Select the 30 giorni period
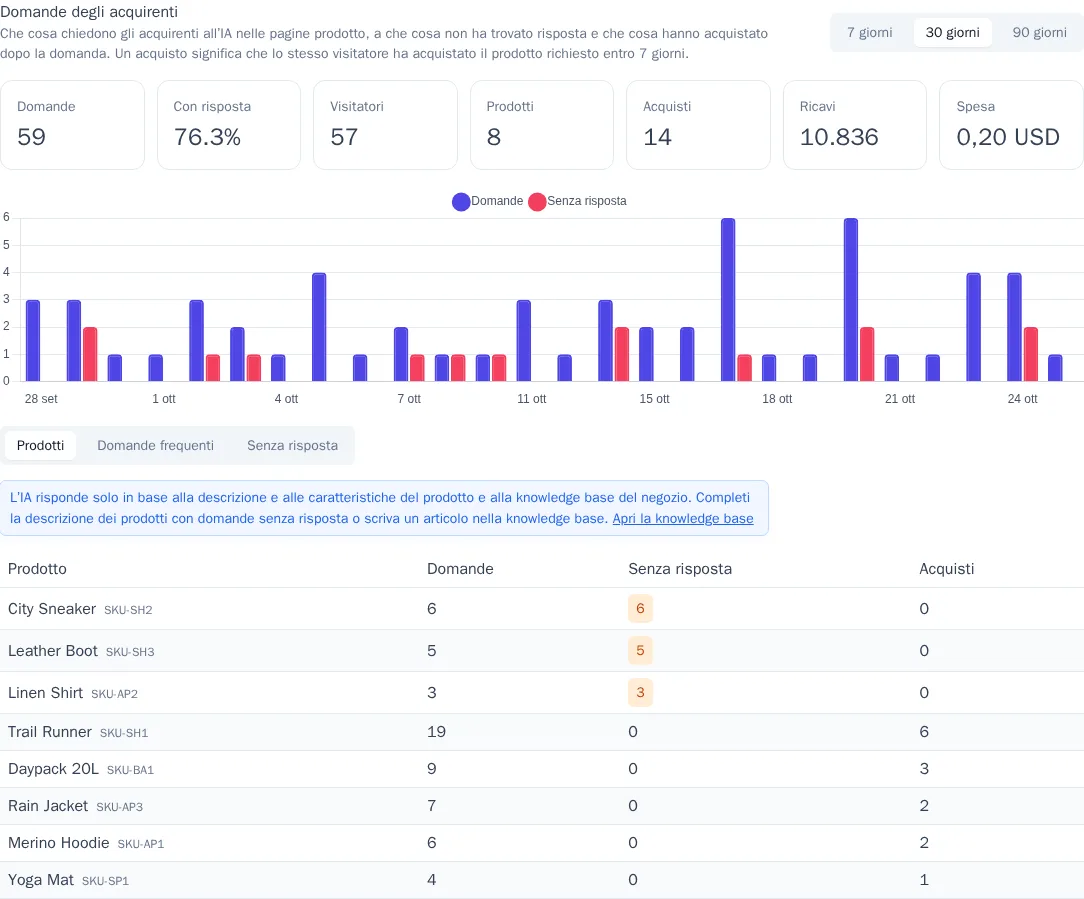The height and width of the screenshot is (899, 1084). (x=952, y=33)
